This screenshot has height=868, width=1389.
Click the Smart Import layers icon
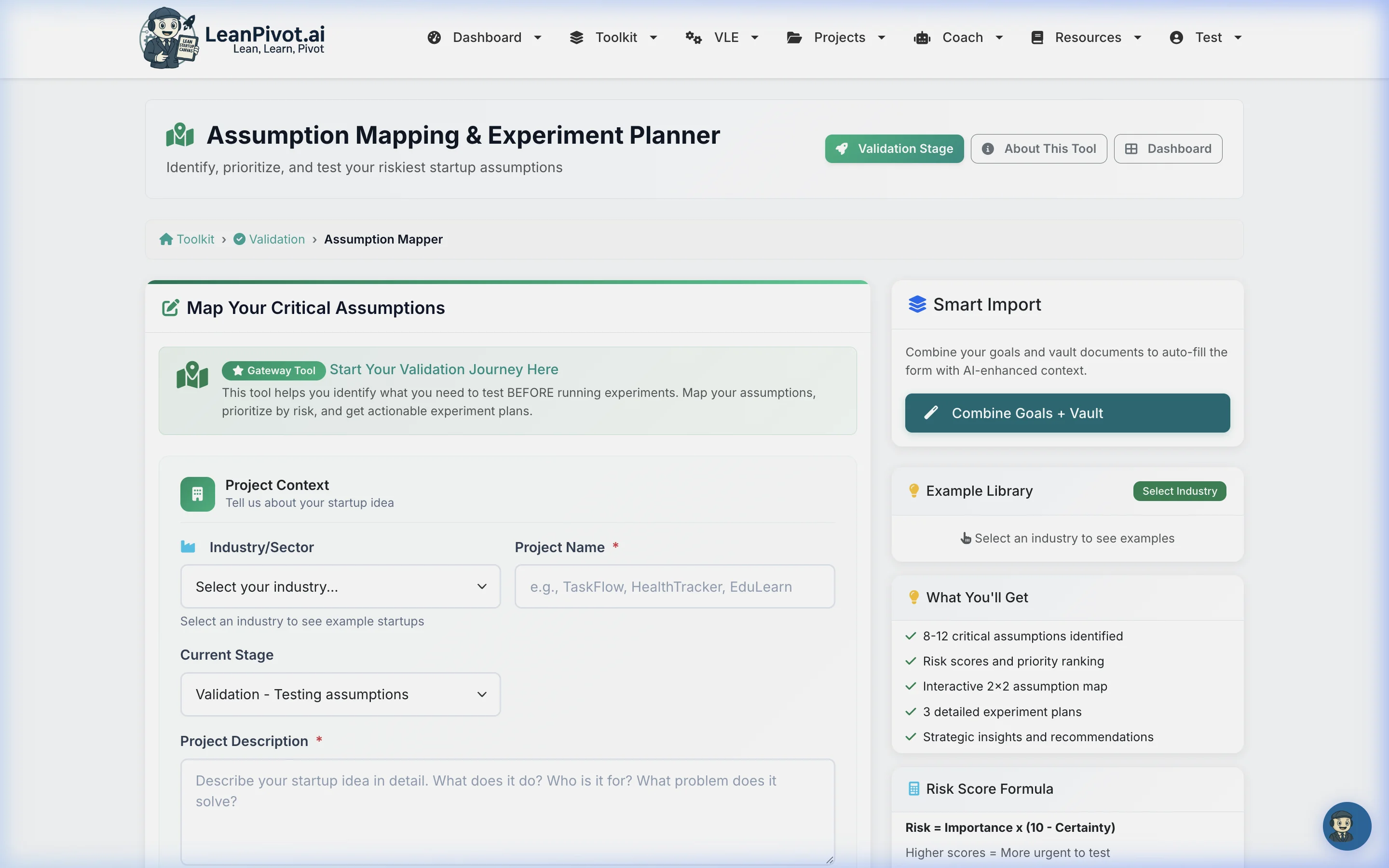pyautogui.click(x=917, y=304)
